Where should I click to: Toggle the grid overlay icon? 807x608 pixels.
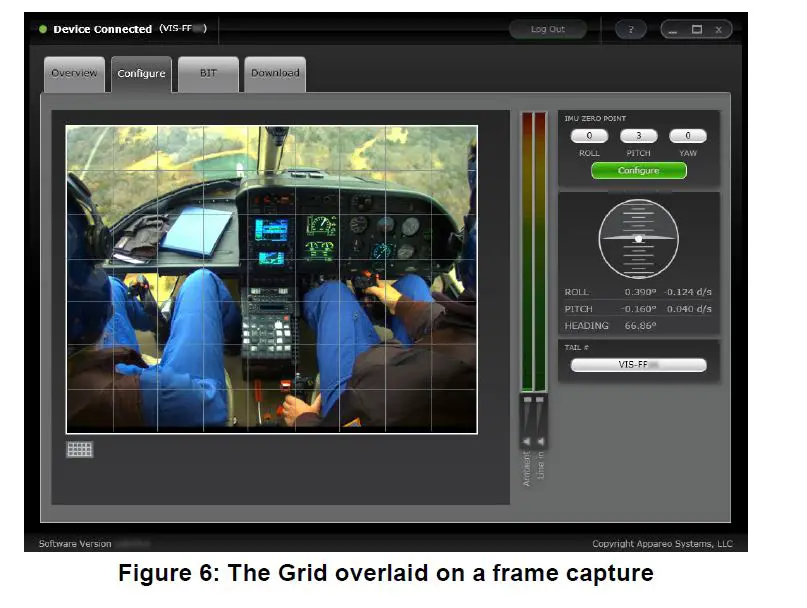(x=80, y=450)
